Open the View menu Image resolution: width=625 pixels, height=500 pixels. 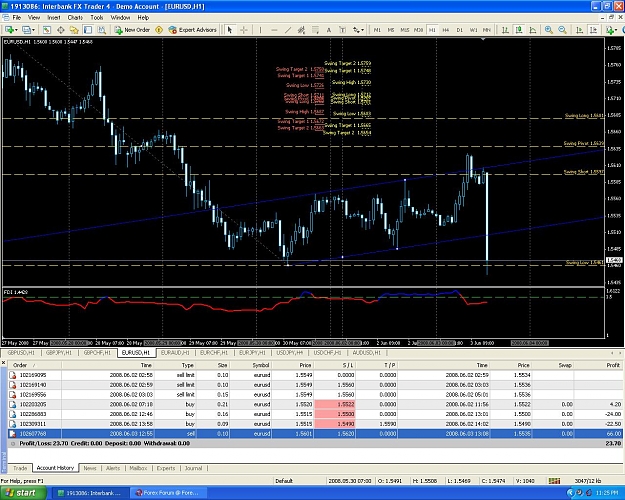(x=34, y=18)
